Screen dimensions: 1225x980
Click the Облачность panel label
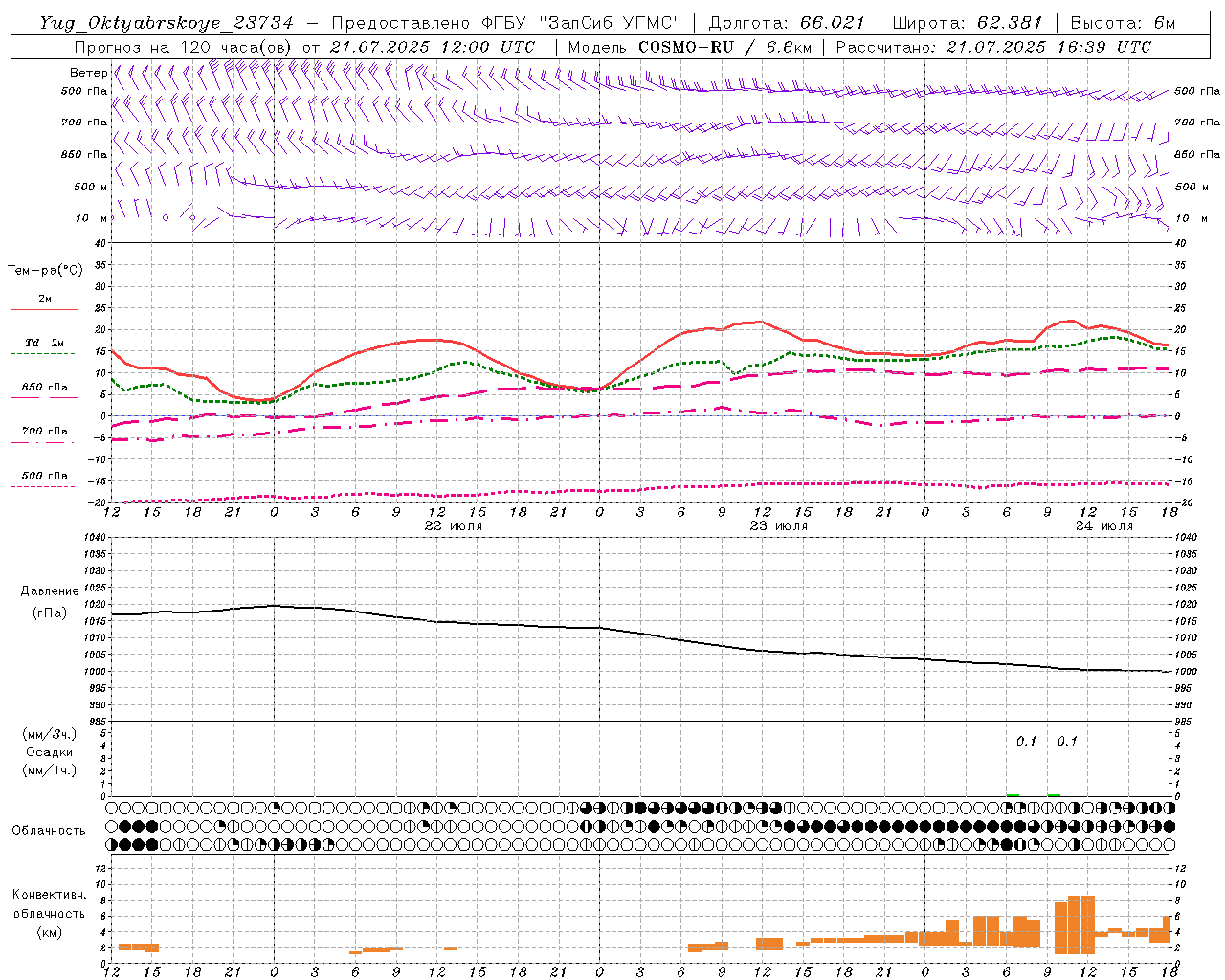(49, 831)
